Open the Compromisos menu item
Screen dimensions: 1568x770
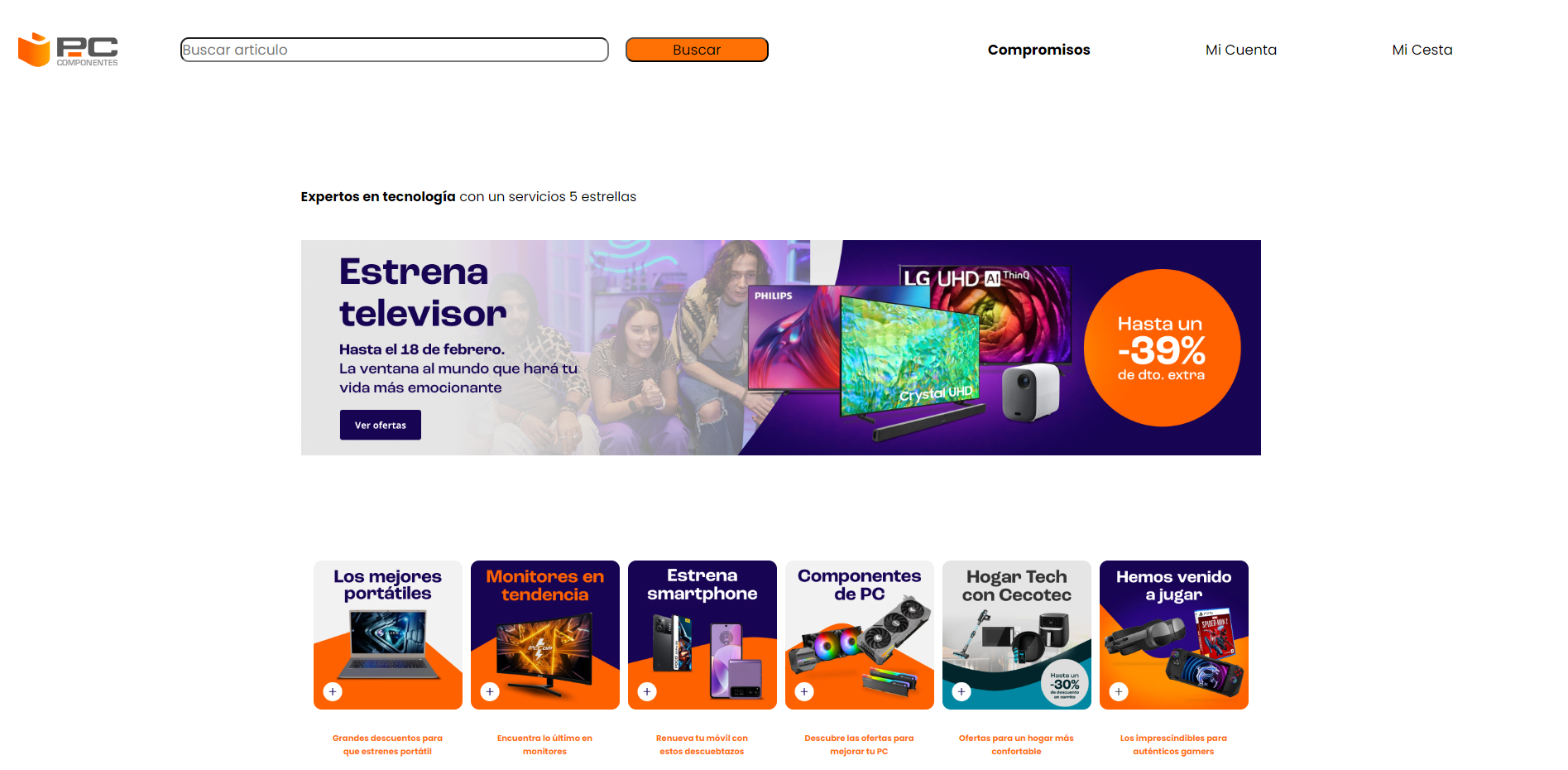point(1038,50)
